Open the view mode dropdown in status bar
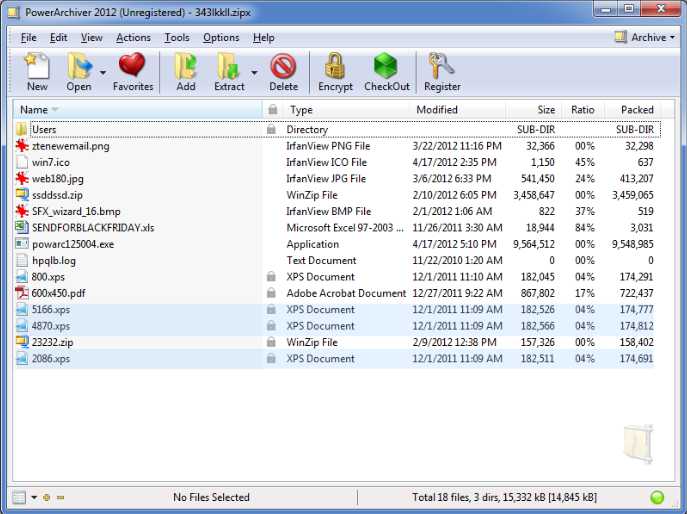This screenshot has width=687, height=514. 33,497
